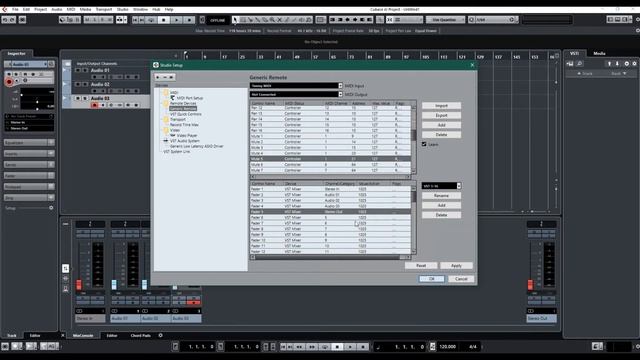Image resolution: width=640 pixels, height=360 pixels.
Task: Click the tempo value 120.000
Action: 447,347
